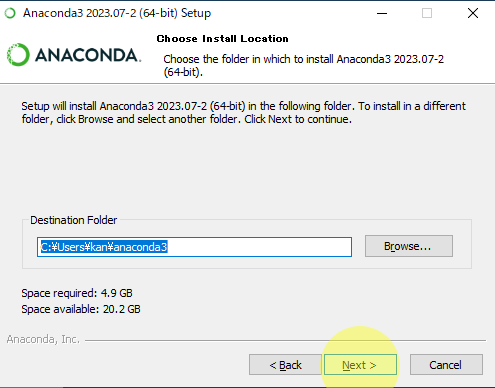The height and width of the screenshot is (388, 495).
Task: Minimize the Anaconda3 Setup window
Action: coord(382,13)
